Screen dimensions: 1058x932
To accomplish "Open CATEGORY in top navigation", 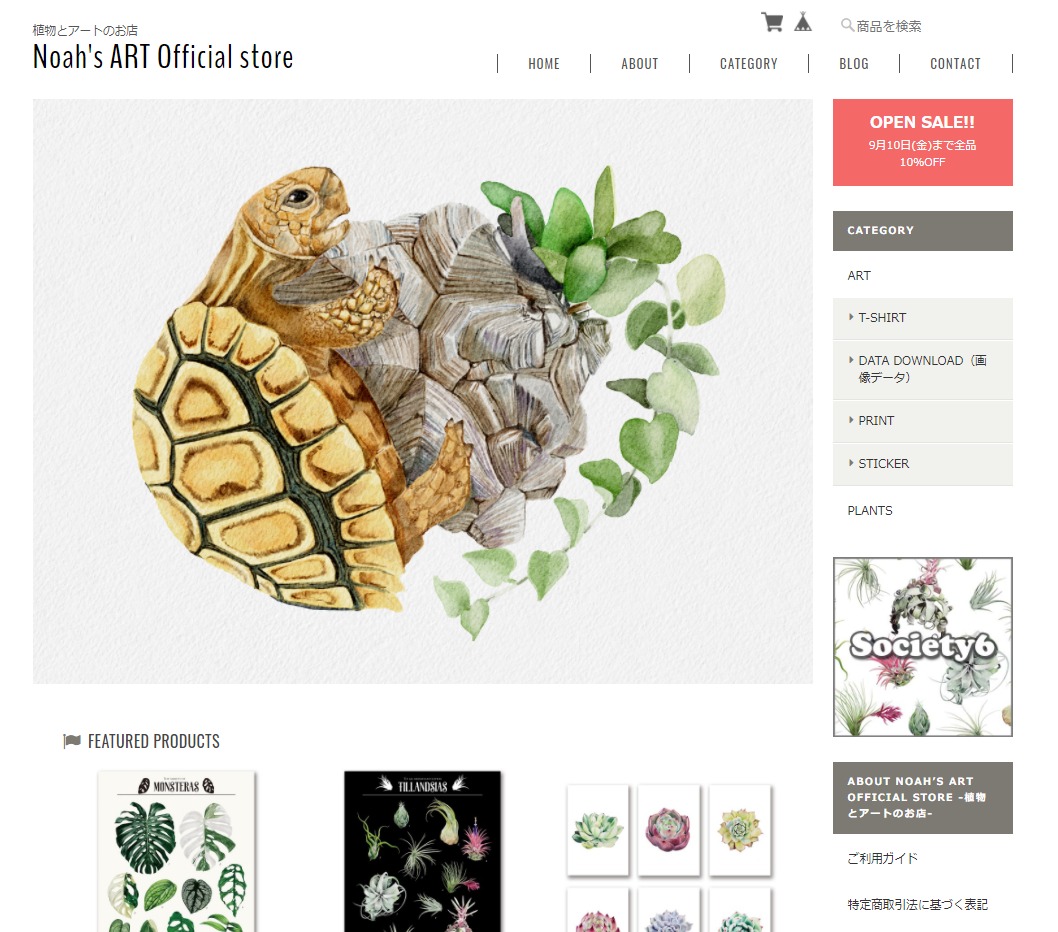I will click(x=748, y=63).
